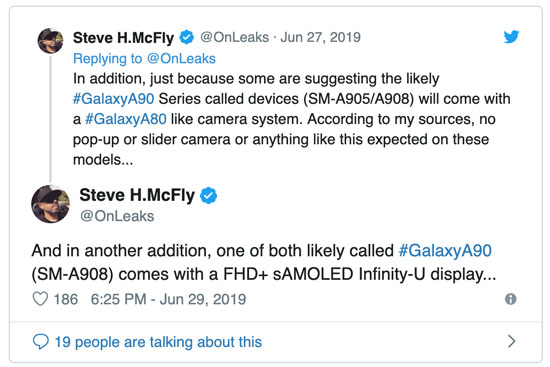Open the tweet info icon

[x=510, y=299]
